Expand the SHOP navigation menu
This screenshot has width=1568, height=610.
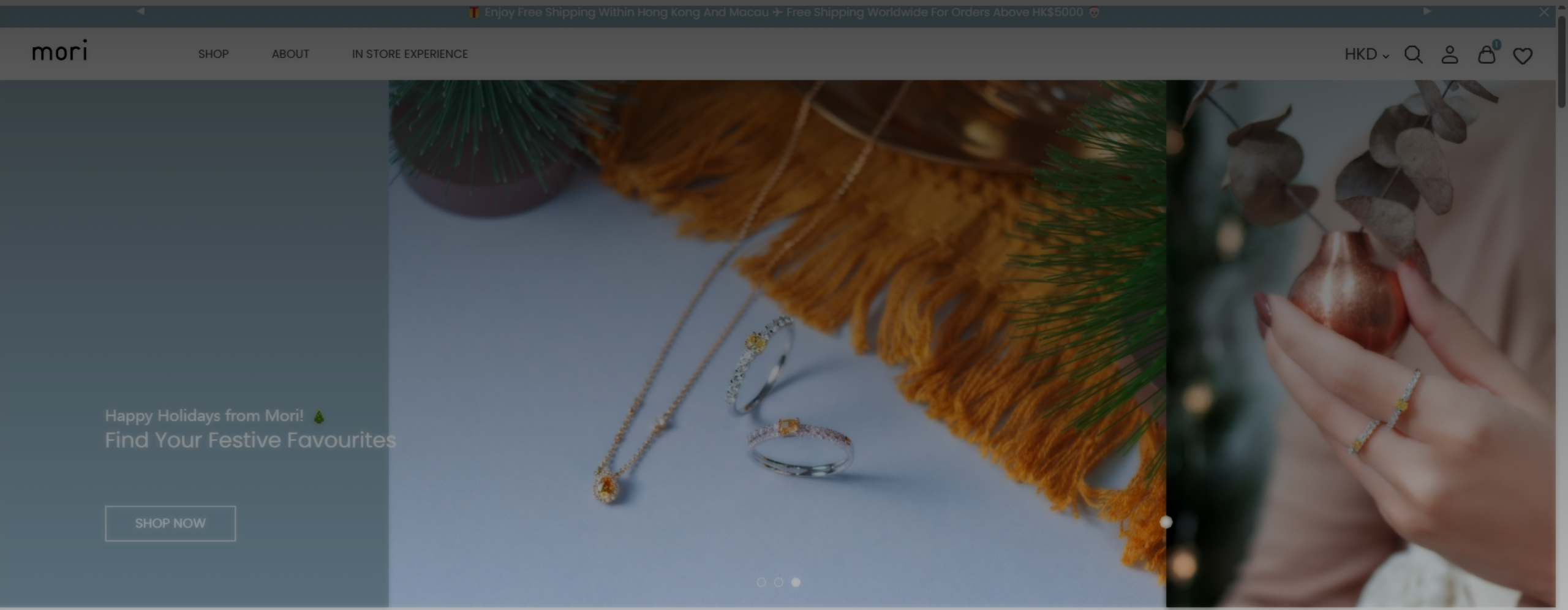213,54
